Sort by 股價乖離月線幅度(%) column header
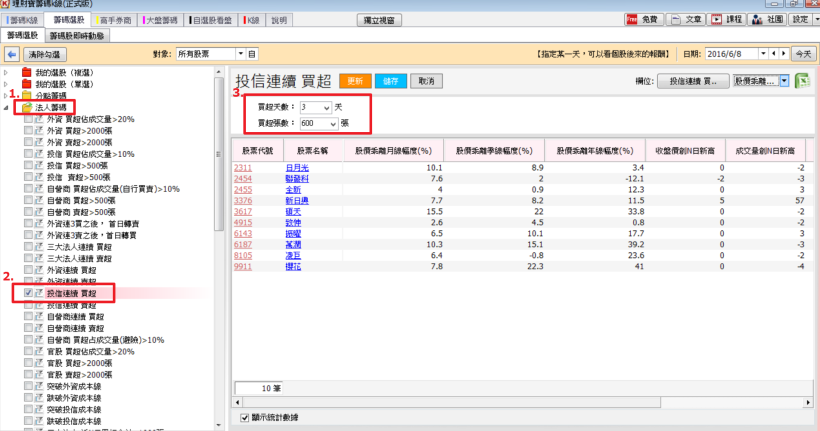Viewport: 820px width, 431px height. point(393,150)
